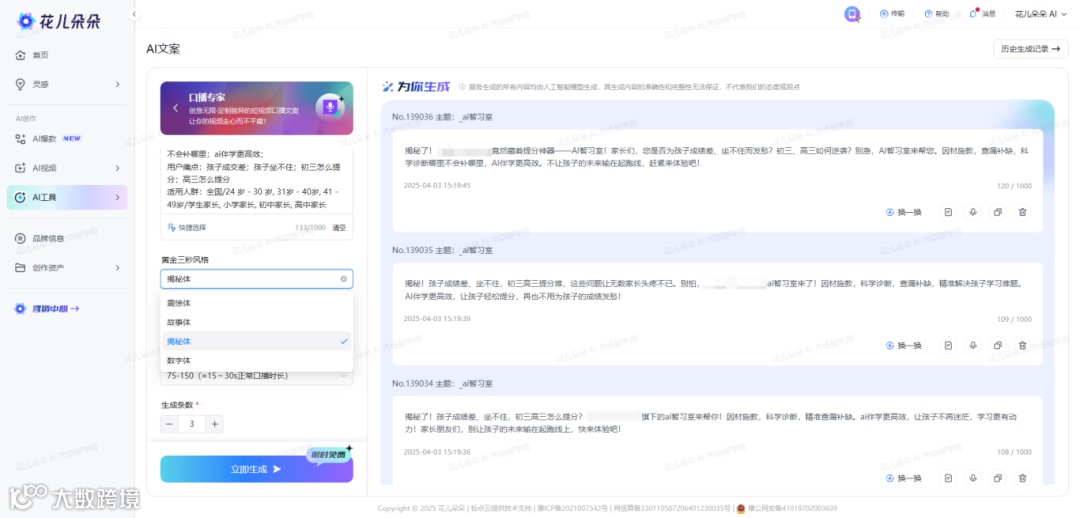
Task: Click the AI文案 page title
Action: [x=163, y=49]
